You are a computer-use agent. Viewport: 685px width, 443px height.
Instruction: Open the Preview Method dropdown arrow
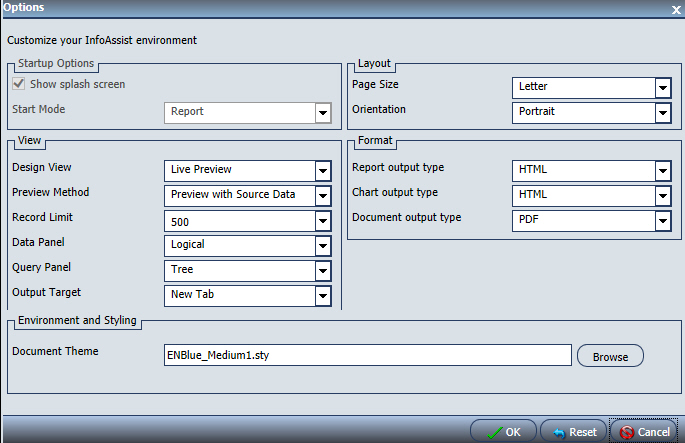click(x=323, y=196)
